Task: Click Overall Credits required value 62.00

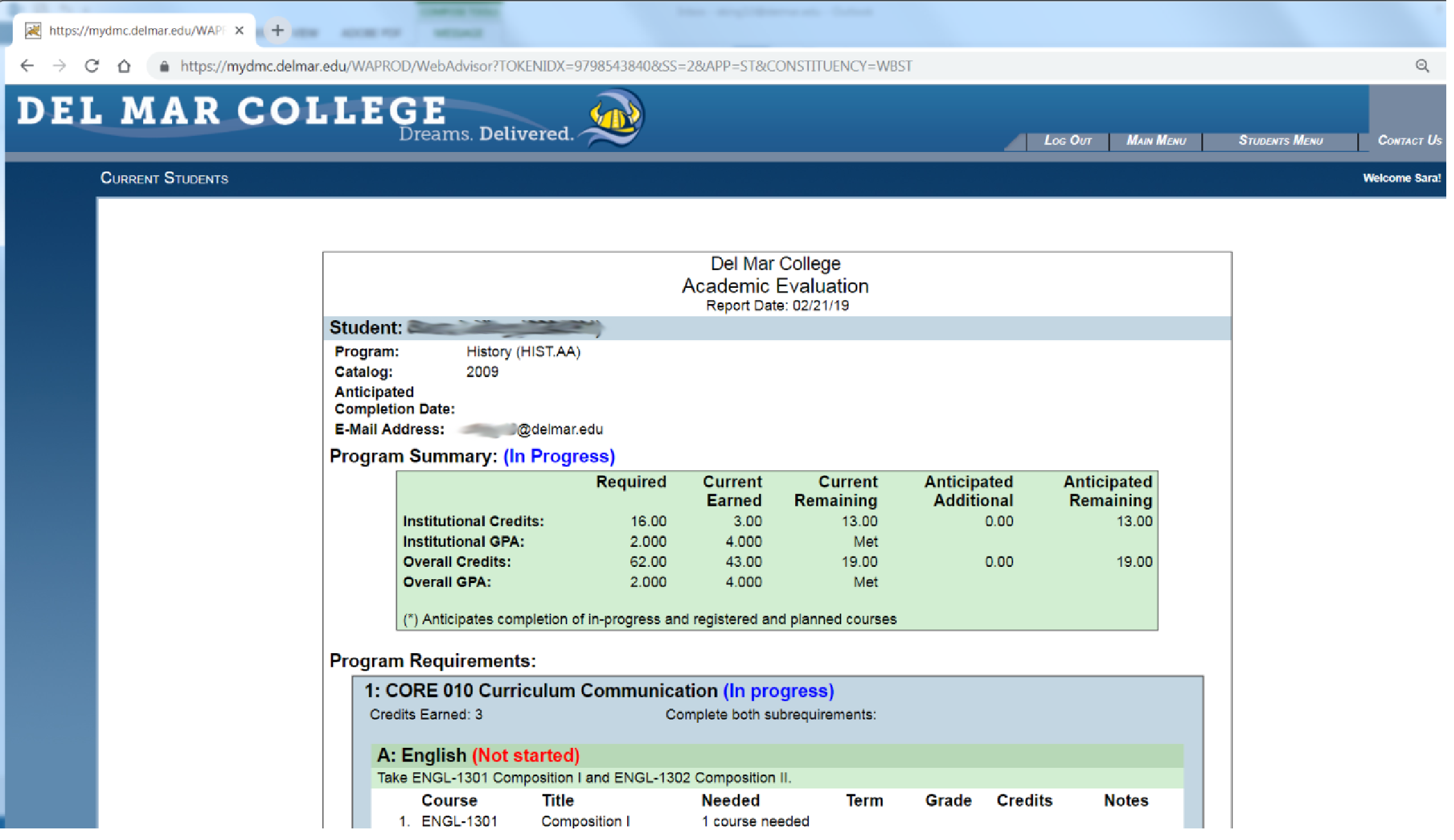Action: [x=648, y=562]
